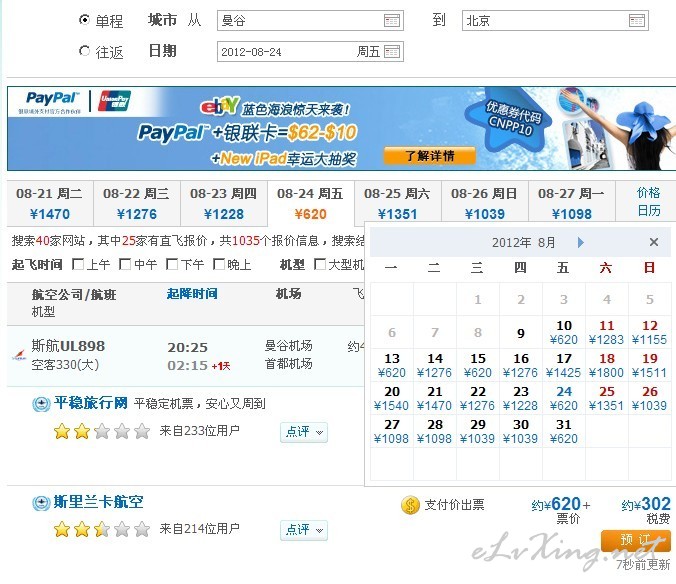The width and height of the screenshot is (676, 584).
Task: Select the 往返 round-trip radio button
Action: (84, 52)
